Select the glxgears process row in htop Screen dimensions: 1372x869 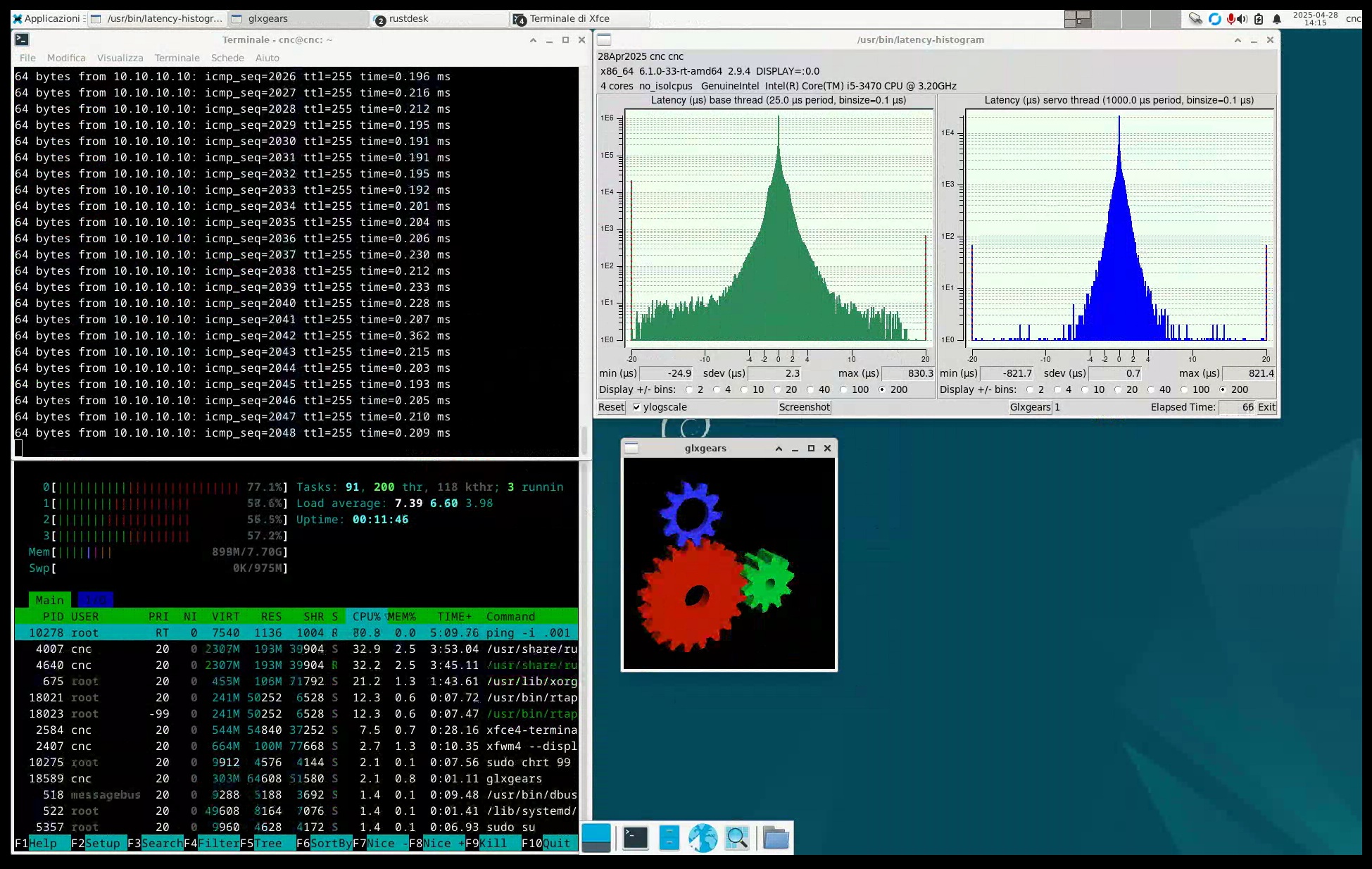(x=296, y=778)
